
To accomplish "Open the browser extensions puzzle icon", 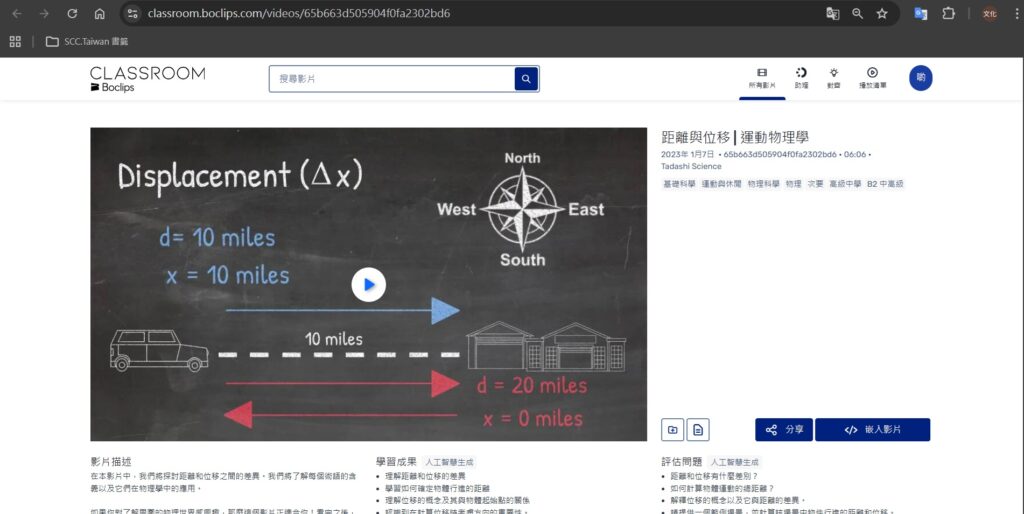I will [949, 14].
